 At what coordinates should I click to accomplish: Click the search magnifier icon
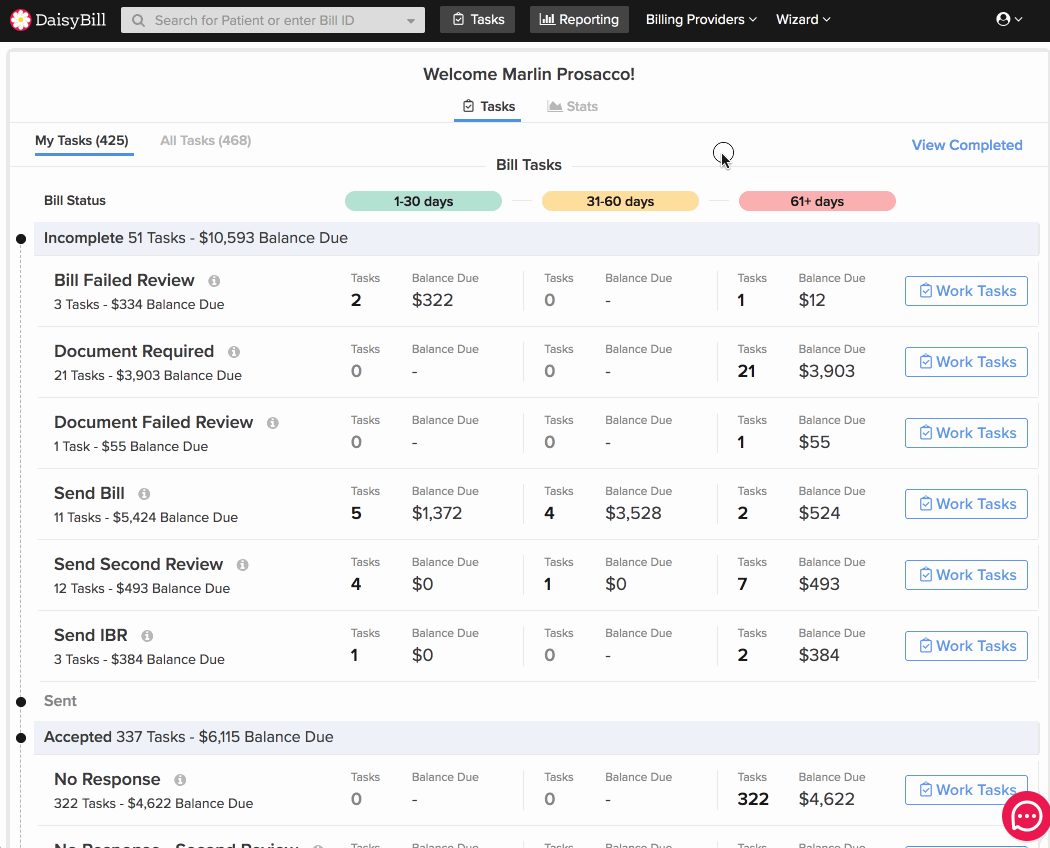click(139, 21)
